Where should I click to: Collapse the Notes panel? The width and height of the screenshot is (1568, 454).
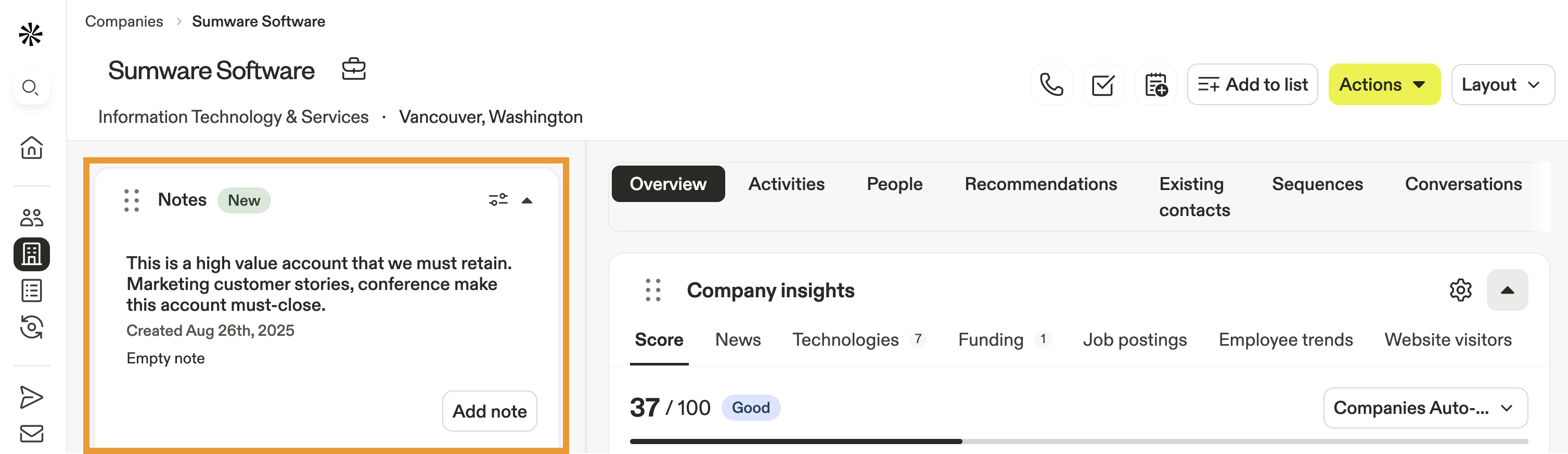click(527, 200)
